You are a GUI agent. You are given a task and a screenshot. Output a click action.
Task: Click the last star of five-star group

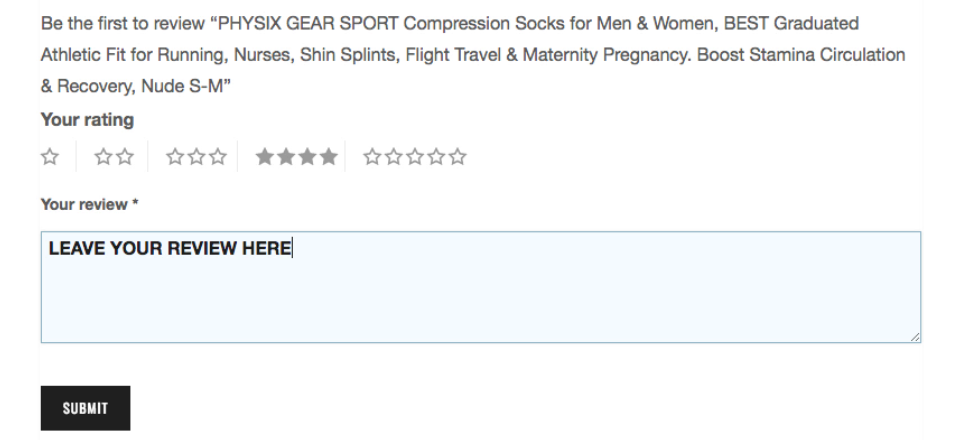click(x=457, y=157)
